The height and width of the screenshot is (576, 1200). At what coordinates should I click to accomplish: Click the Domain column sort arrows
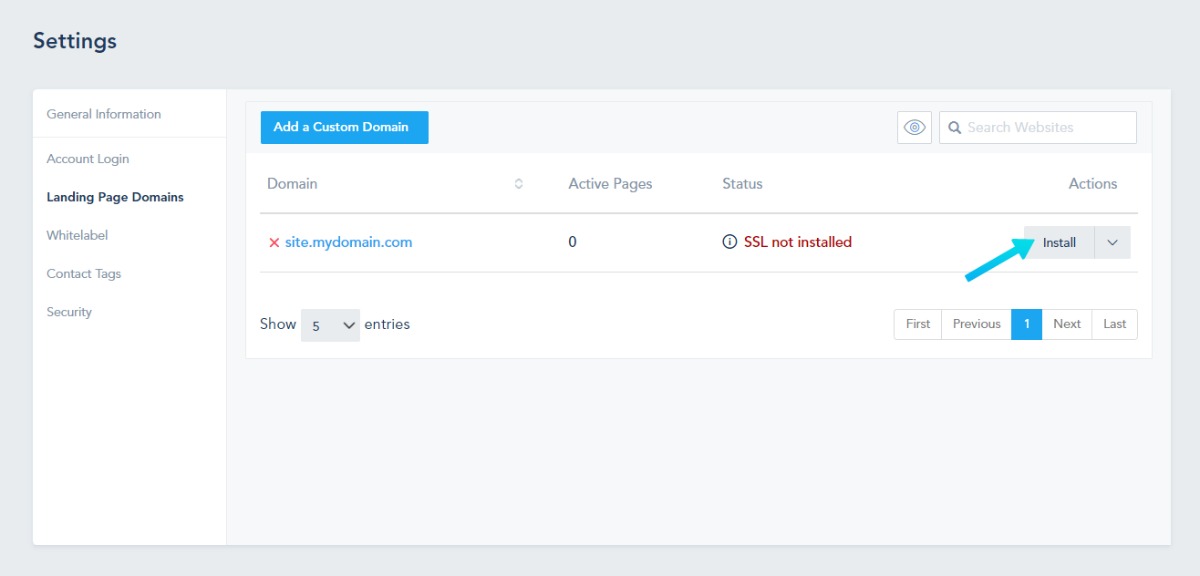pos(518,184)
